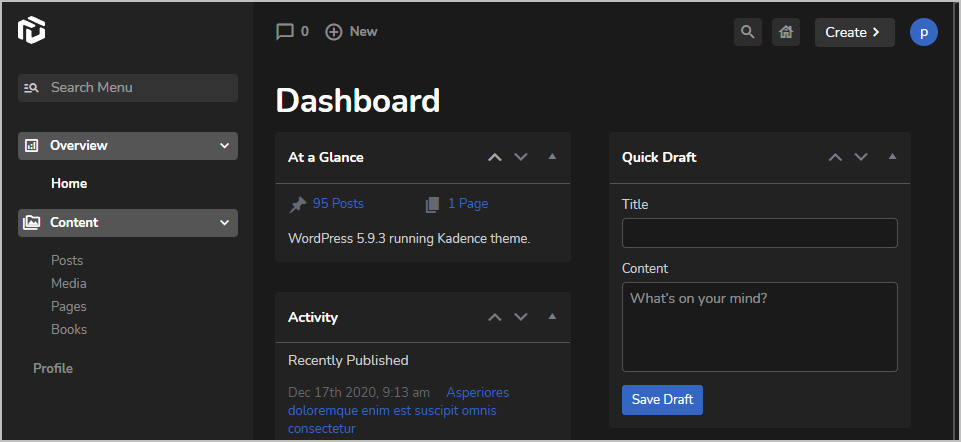Open the Asperiores doloremque post link
961x442 pixels.
point(398,410)
